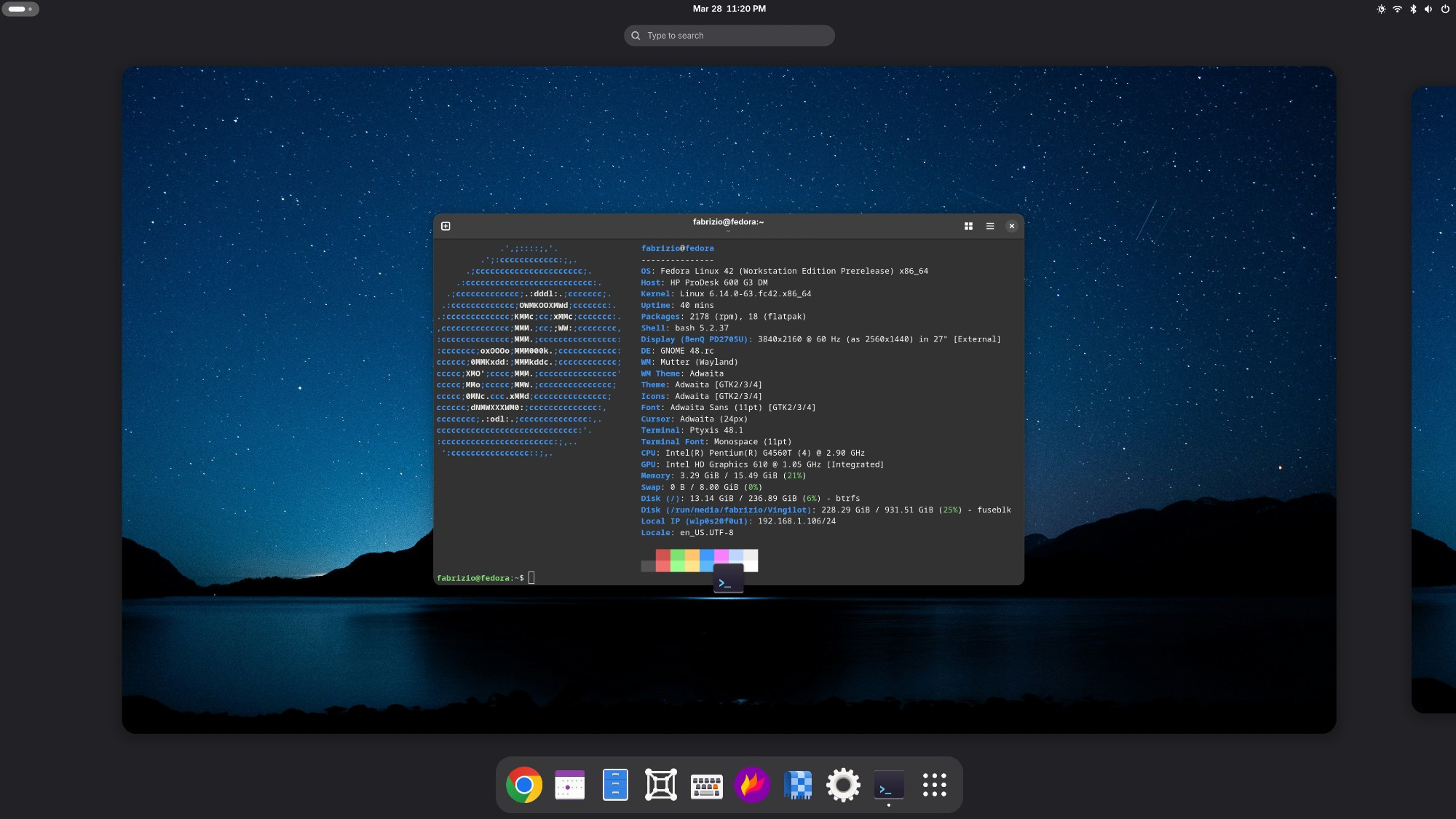Image resolution: width=1456 pixels, height=819 pixels.
Task: Open the clock menu showing Mar 28 11:20 PM
Action: pyautogui.click(x=729, y=9)
